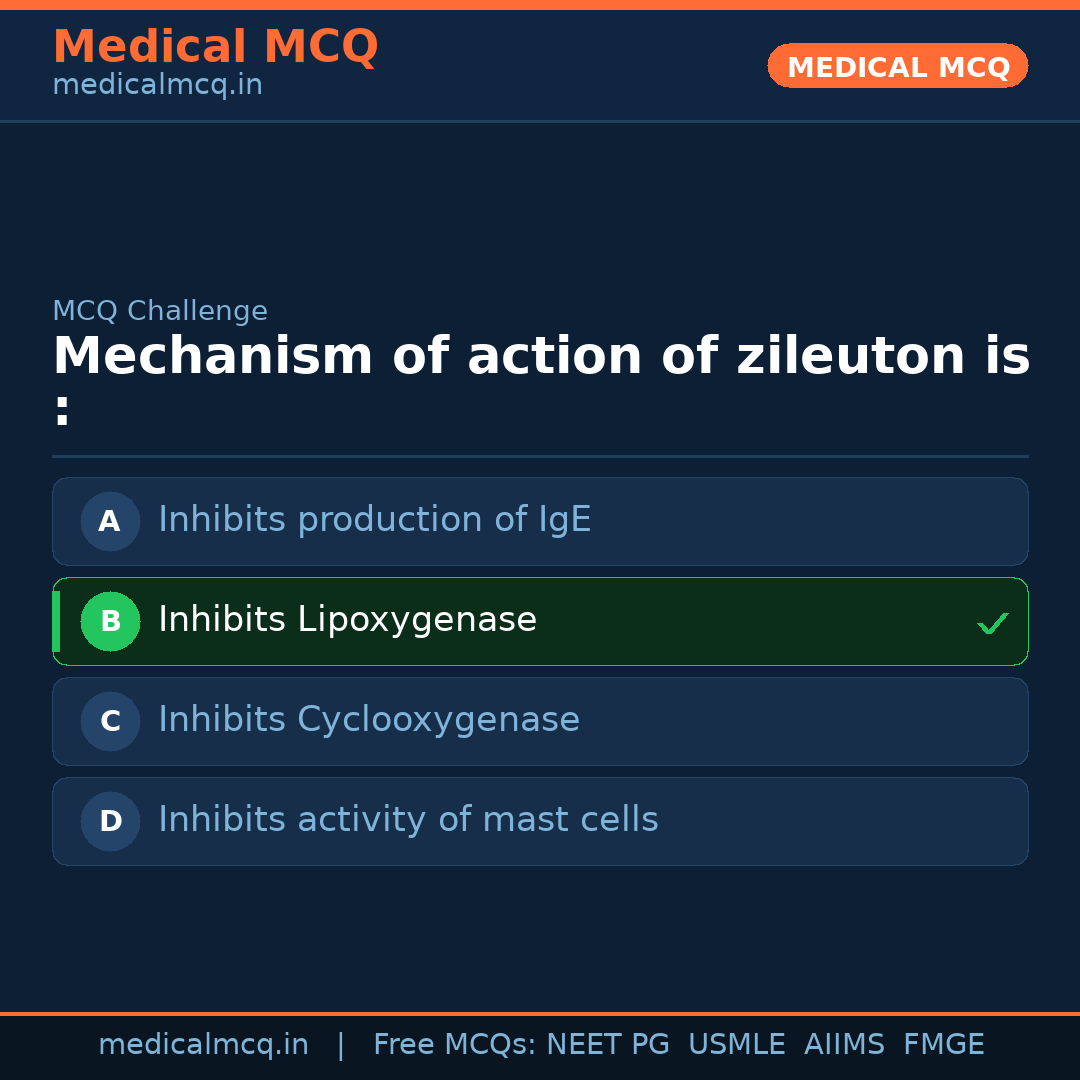Choose the letter C option circle
The height and width of the screenshot is (1080, 1080).
click(110, 721)
